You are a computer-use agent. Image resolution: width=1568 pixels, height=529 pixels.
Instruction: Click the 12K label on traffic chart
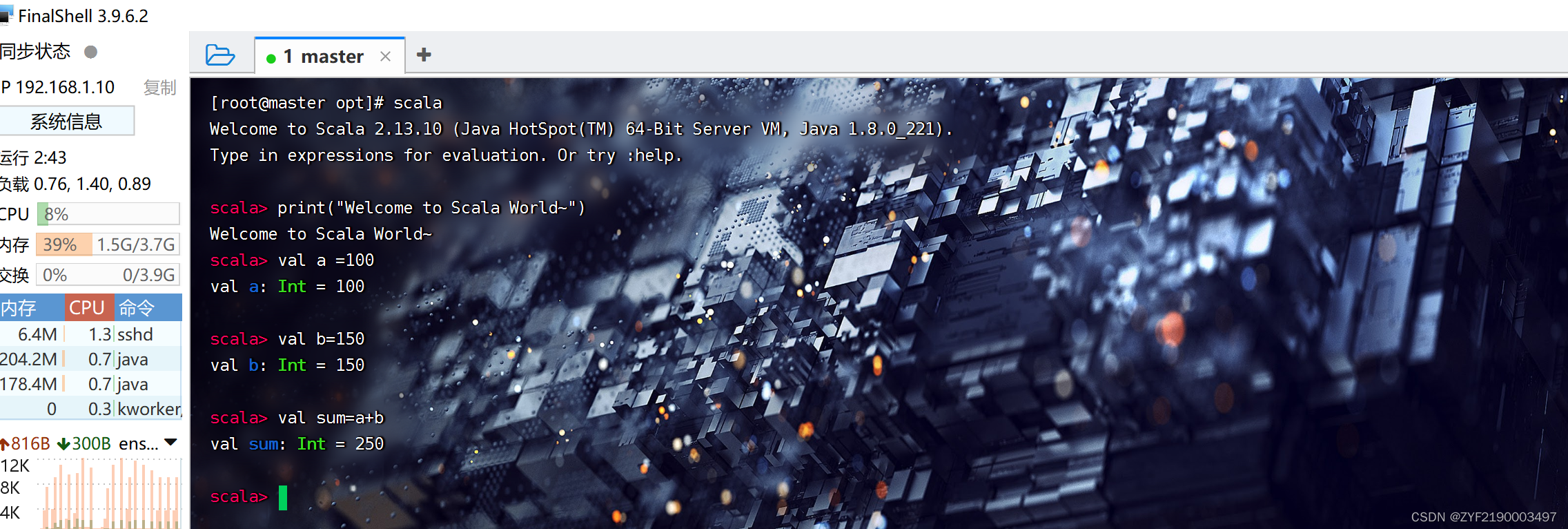coord(15,465)
